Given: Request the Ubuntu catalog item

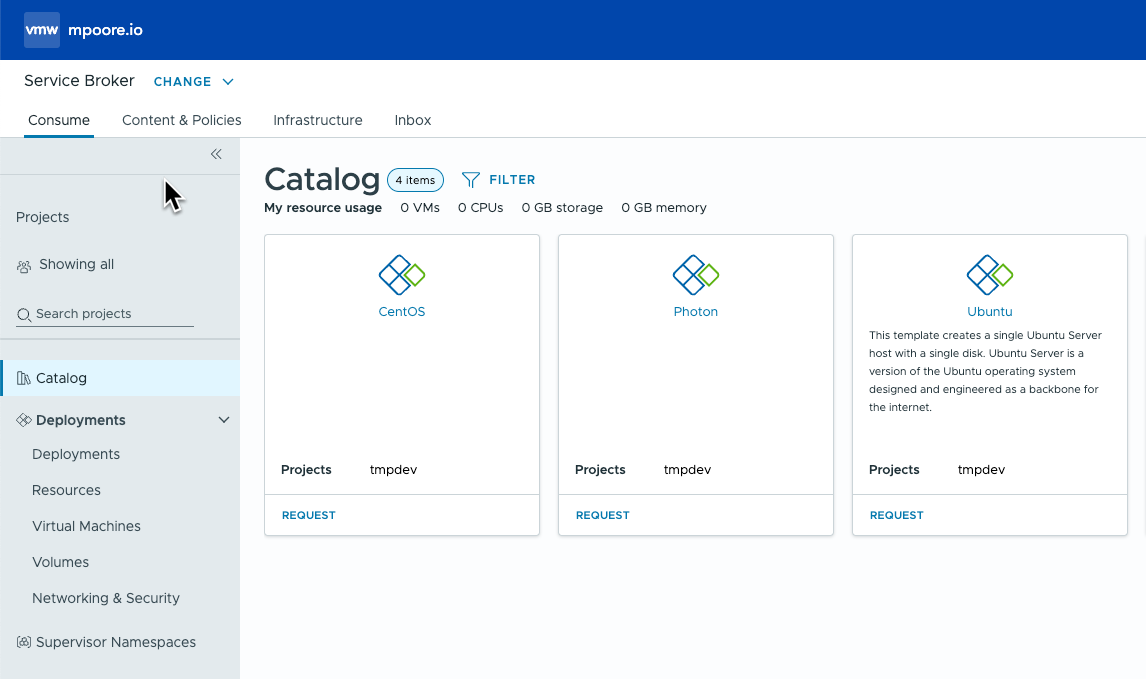Looking at the screenshot, I should (x=896, y=515).
